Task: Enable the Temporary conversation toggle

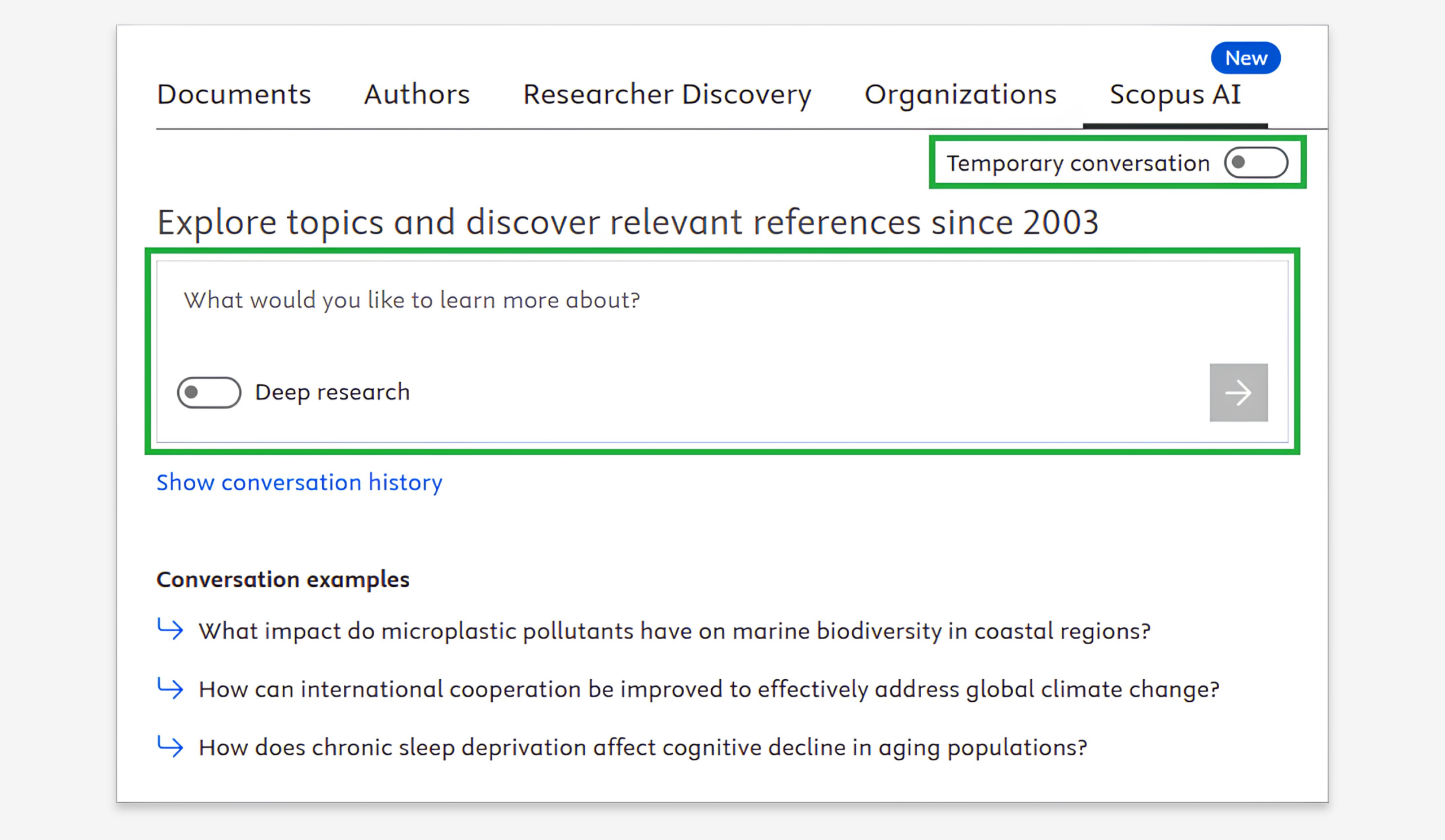Action: pyautogui.click(x=1256, y=162)
